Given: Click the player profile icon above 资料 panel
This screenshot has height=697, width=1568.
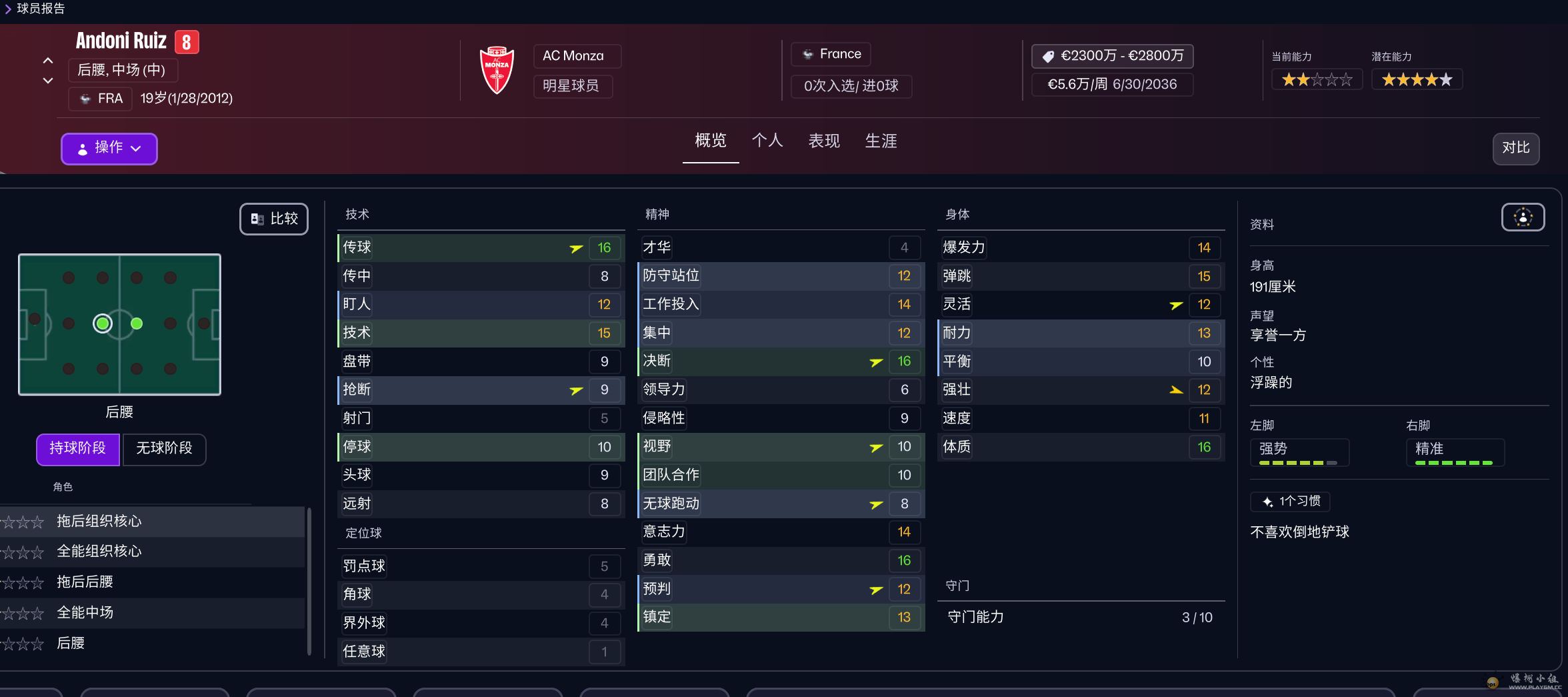Looking at the screenshot, I should 1523,217.
